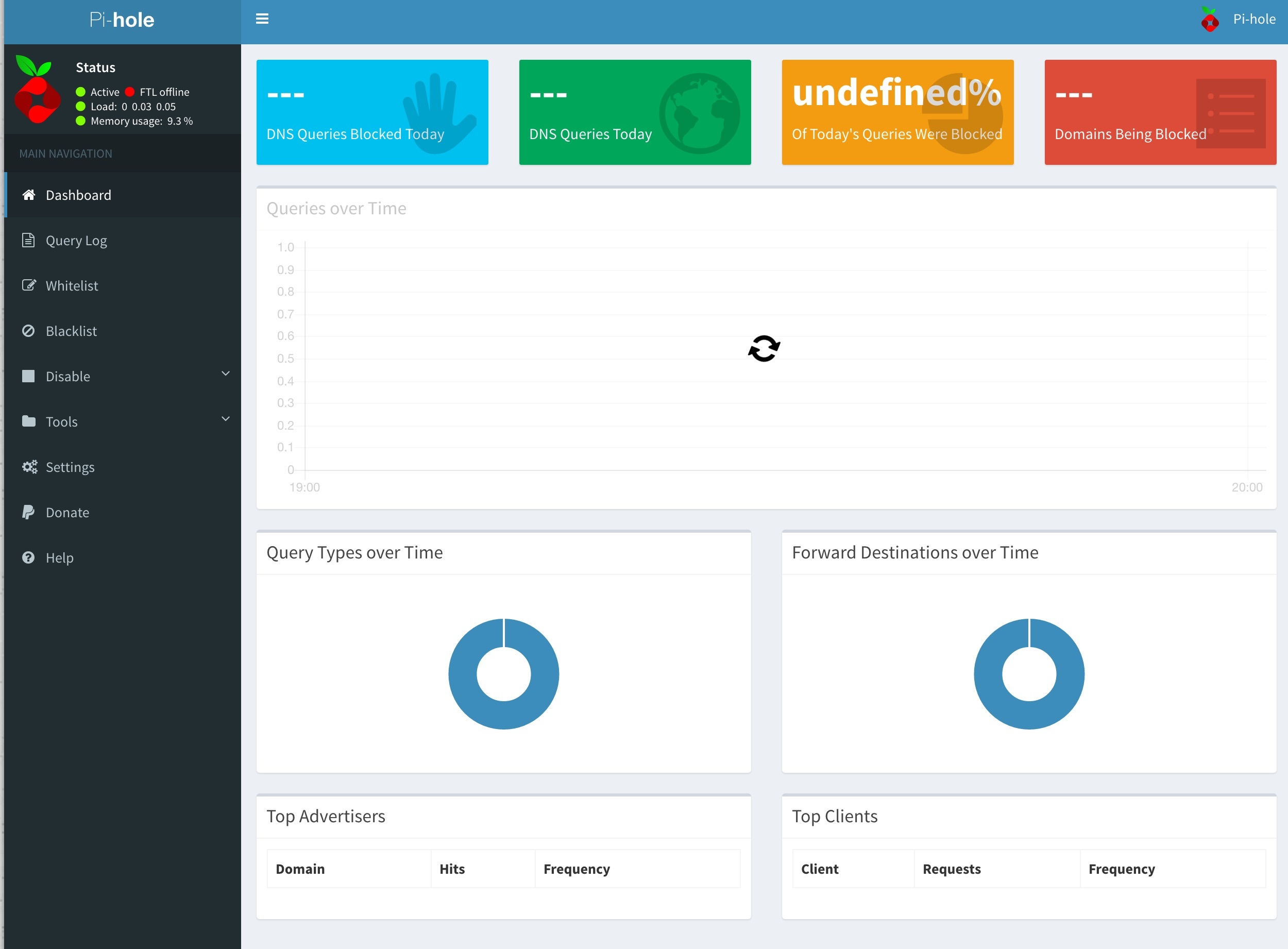1288x949 pixels.
Task: Click the DNS Queries Blocked Today box
Action: 371,113
